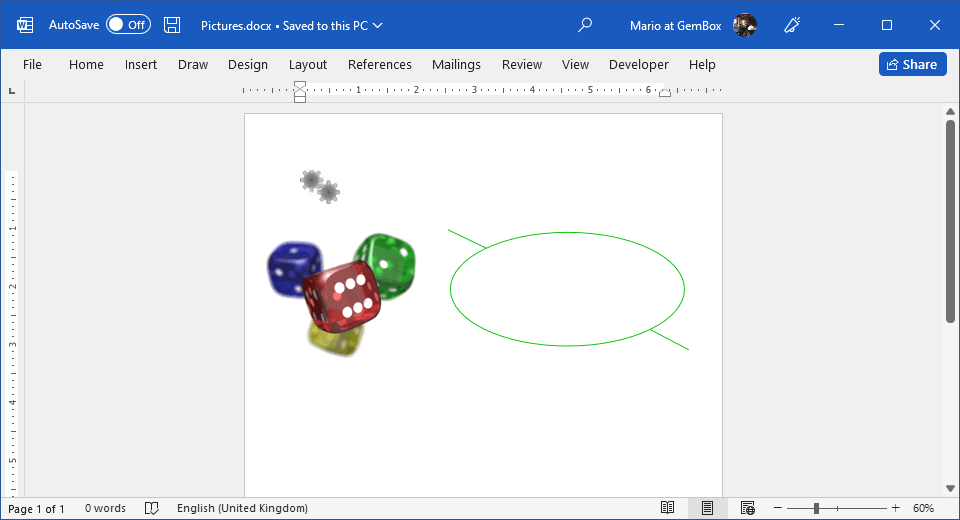
Task: Click the Share button
Action: (912, 64)
